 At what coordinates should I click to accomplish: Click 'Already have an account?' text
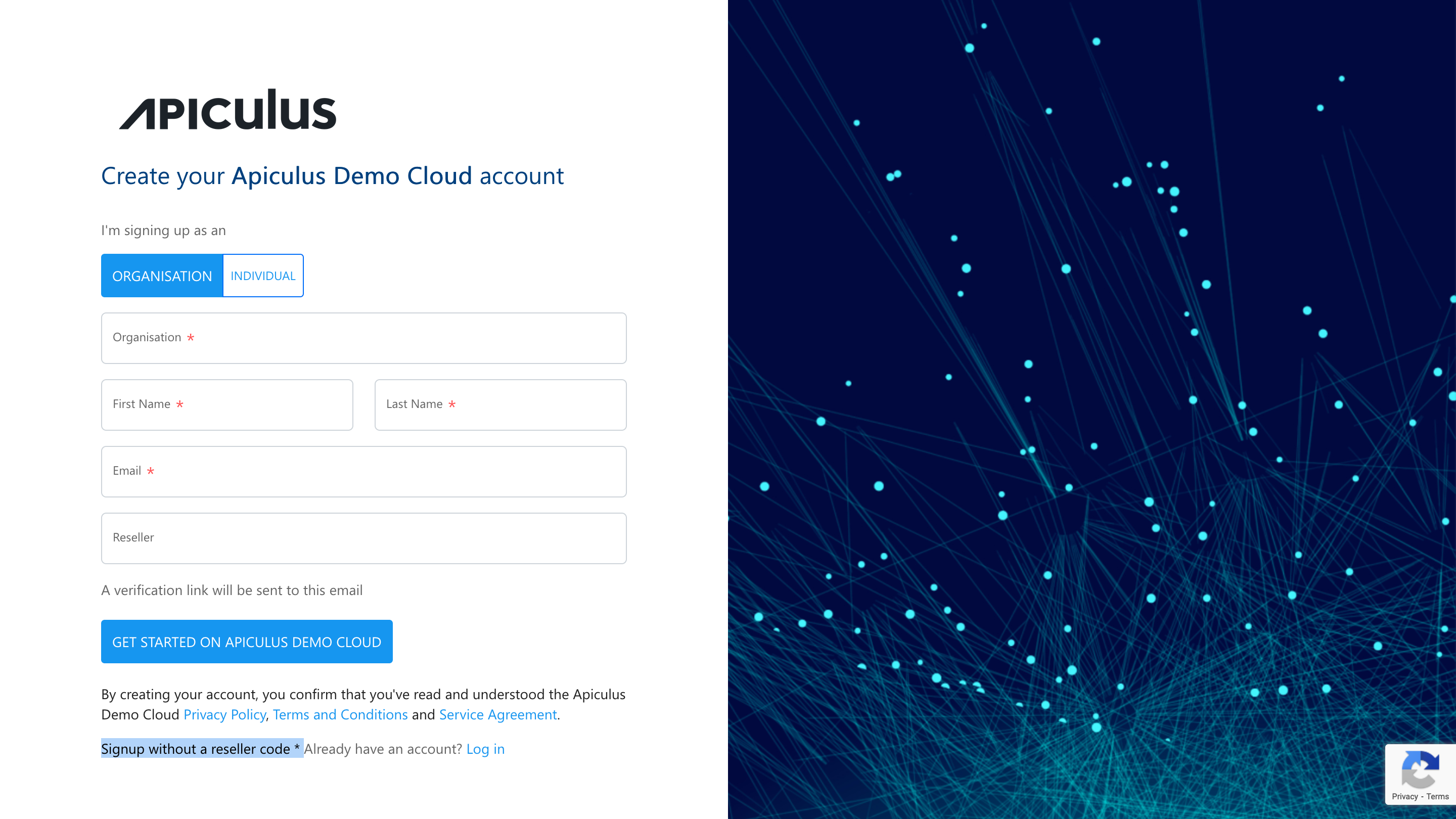383,749
